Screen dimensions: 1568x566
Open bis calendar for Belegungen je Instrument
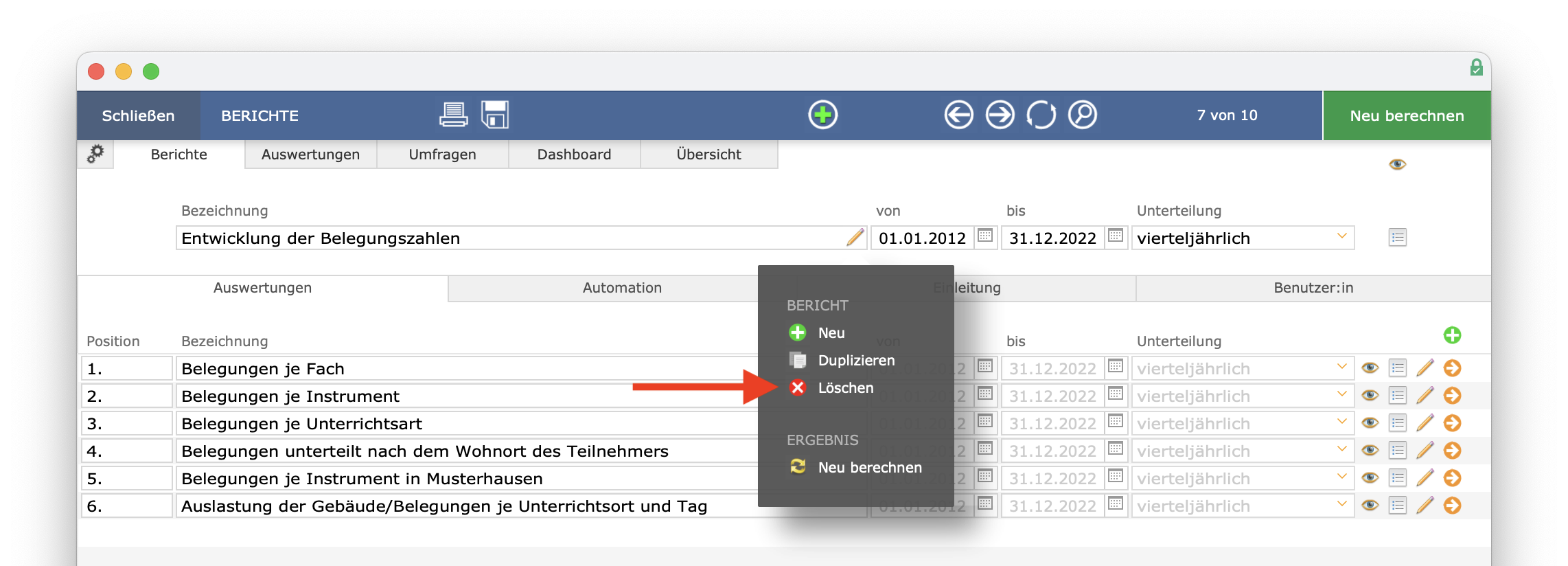[1116, 394]
